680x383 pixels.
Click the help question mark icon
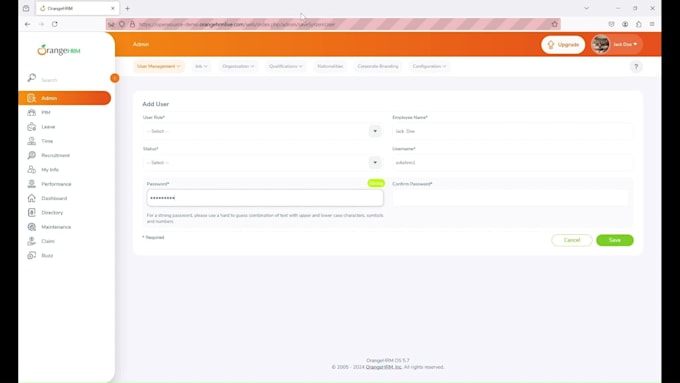coord(636,66)
